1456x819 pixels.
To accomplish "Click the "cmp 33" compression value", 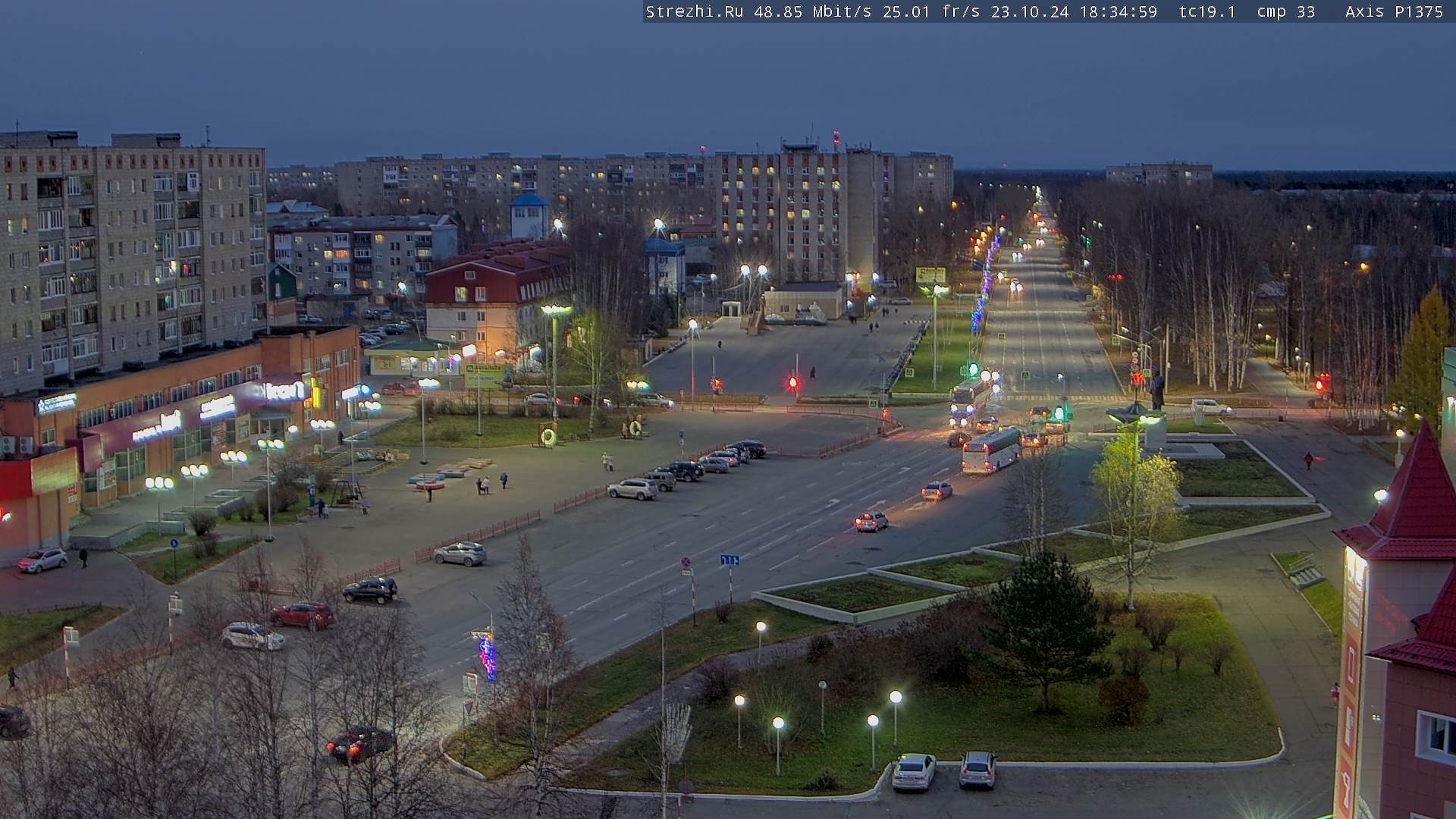I will [1285, 12].
